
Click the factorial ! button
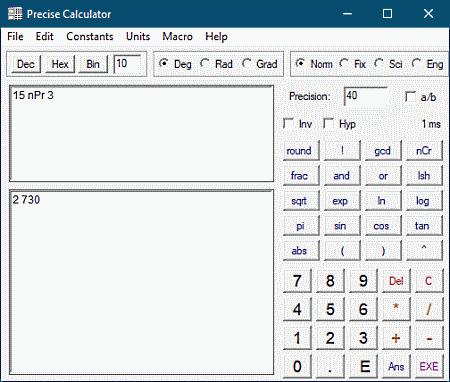[x=342, y=151]
